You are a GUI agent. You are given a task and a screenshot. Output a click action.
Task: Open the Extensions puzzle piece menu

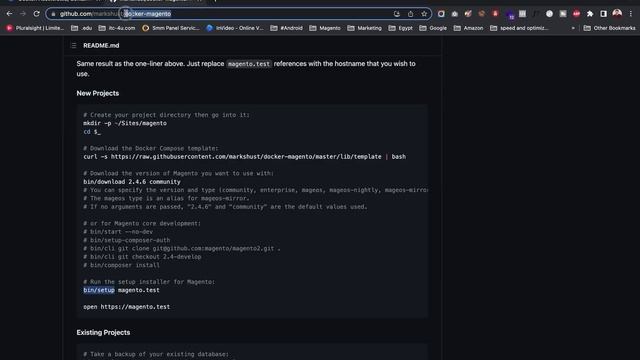click(590, 14)
